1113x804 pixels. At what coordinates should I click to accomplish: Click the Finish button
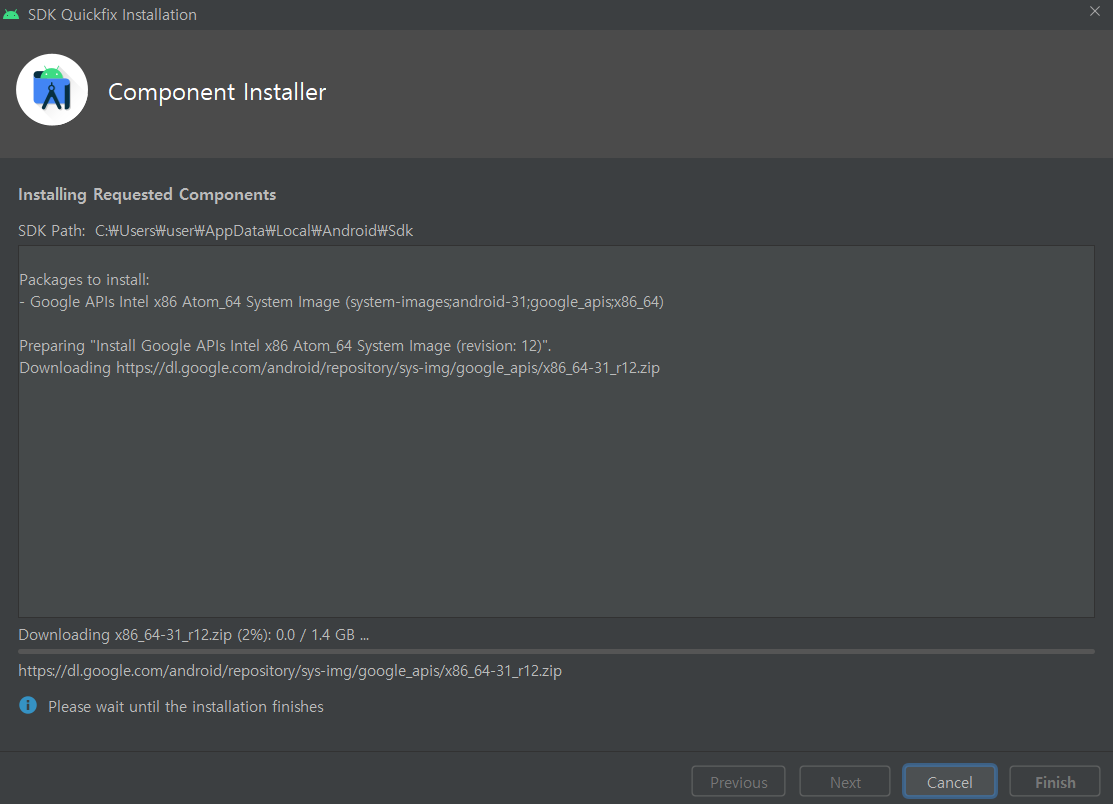click(1055, 782)
